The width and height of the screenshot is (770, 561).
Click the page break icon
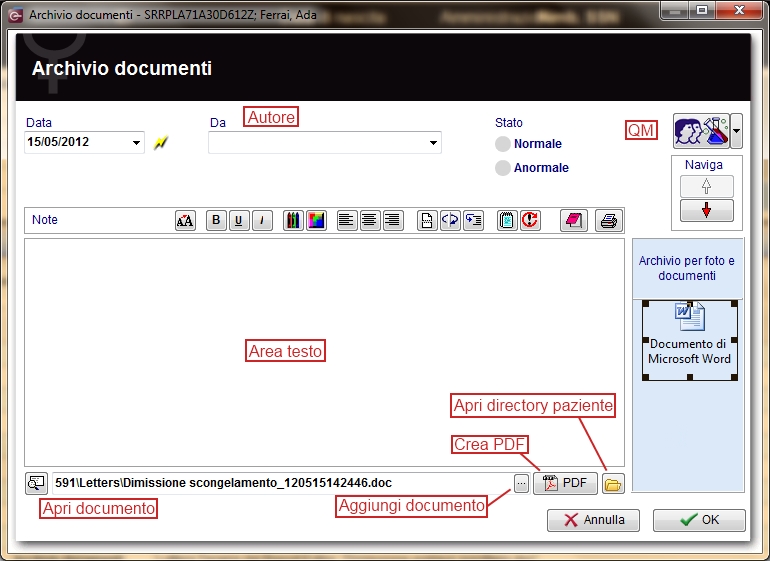point(427,221)
